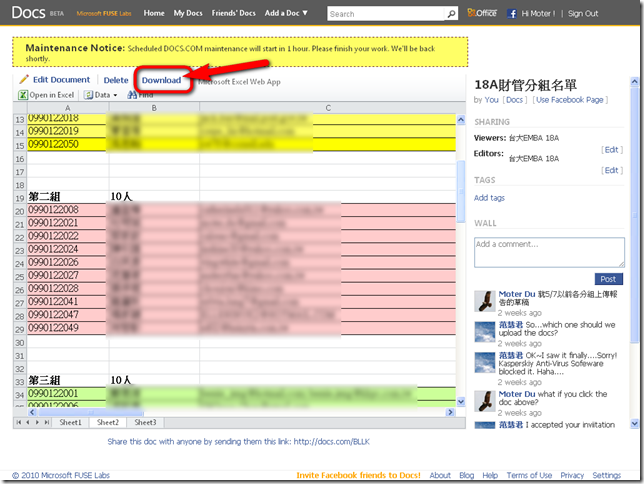Click the Find binoculars icon

132,95
